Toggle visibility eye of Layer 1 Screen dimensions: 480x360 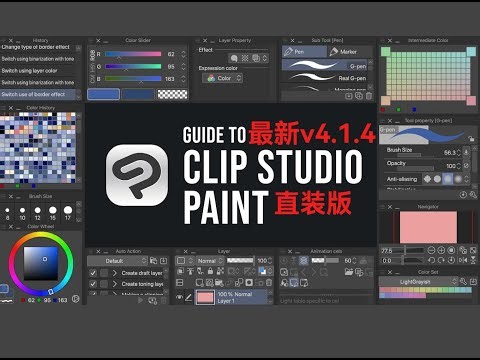pyautogui.click(x=180, y=297)
